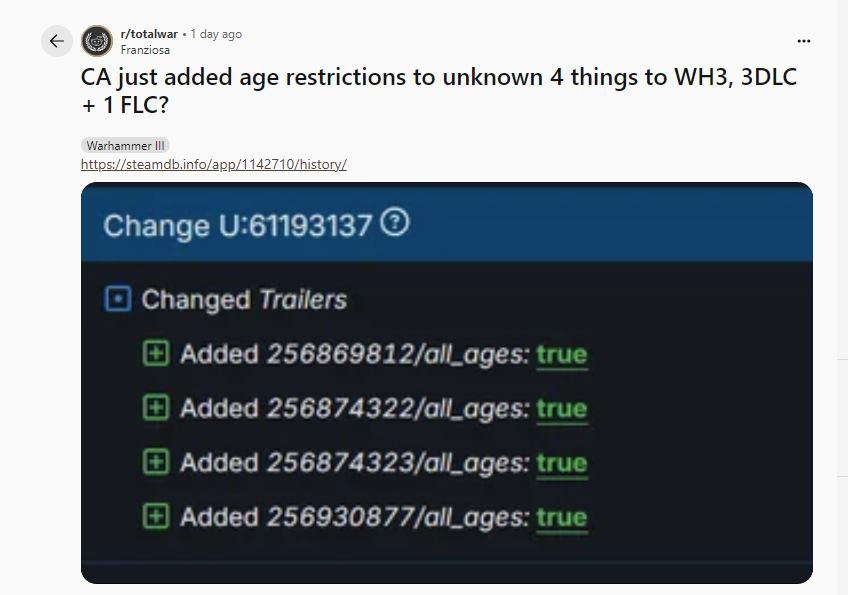848x595 pixels.
Task: Select the Warhammer III flair tag
Action: pyautogui.click(x=125, y=146)
